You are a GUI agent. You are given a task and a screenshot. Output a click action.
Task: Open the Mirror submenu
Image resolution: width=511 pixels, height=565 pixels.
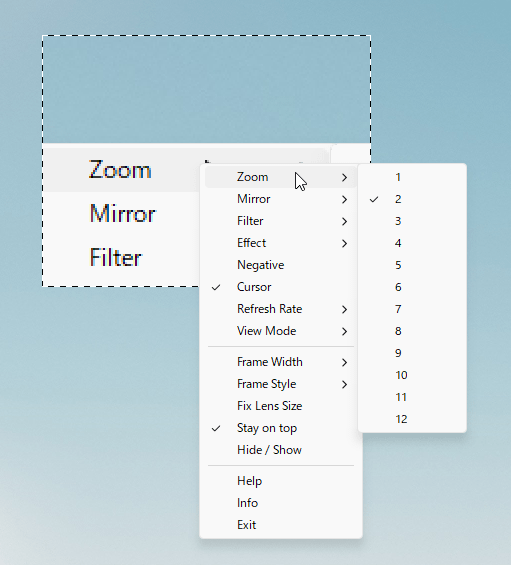281,199
